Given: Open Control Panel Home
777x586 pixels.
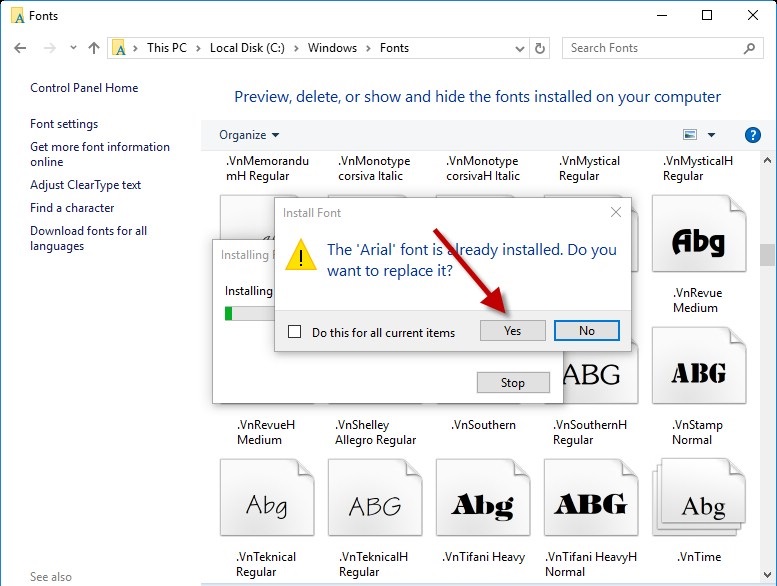Looking at the screenshot, I should tap(84, 88).
